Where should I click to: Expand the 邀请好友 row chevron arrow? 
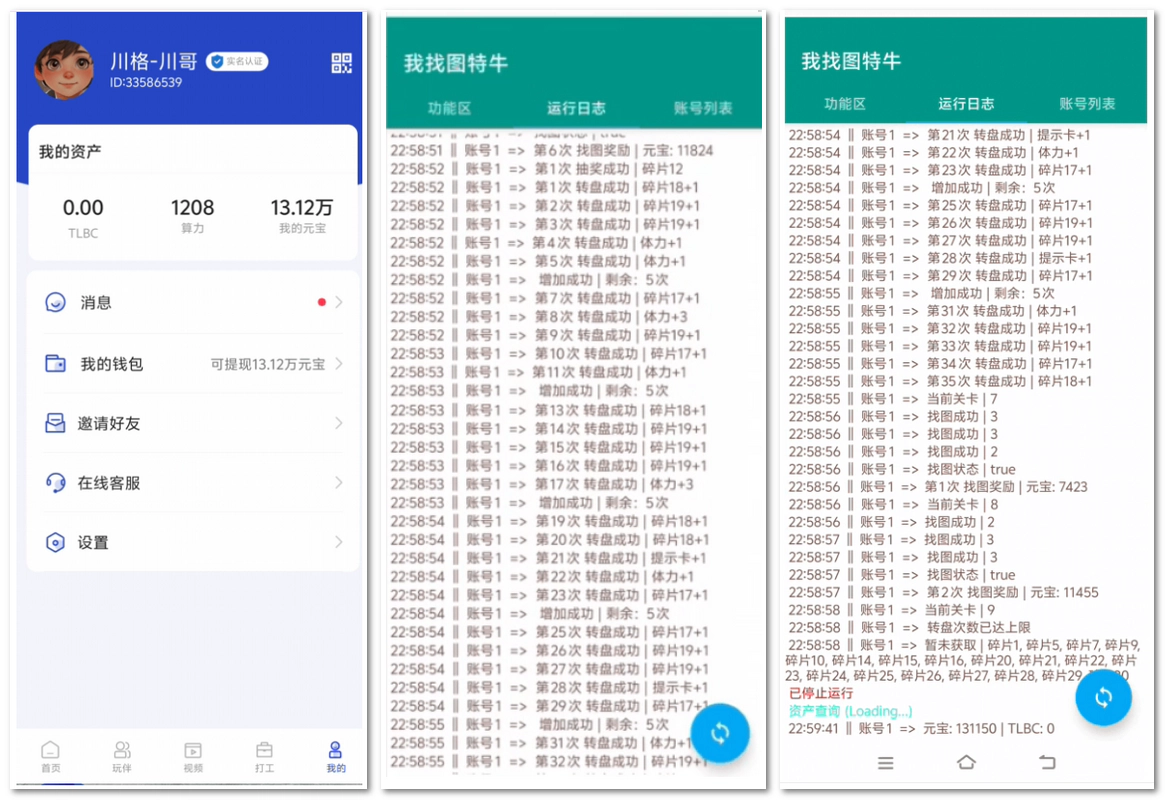pyautogui.click(x=339, y=424)
